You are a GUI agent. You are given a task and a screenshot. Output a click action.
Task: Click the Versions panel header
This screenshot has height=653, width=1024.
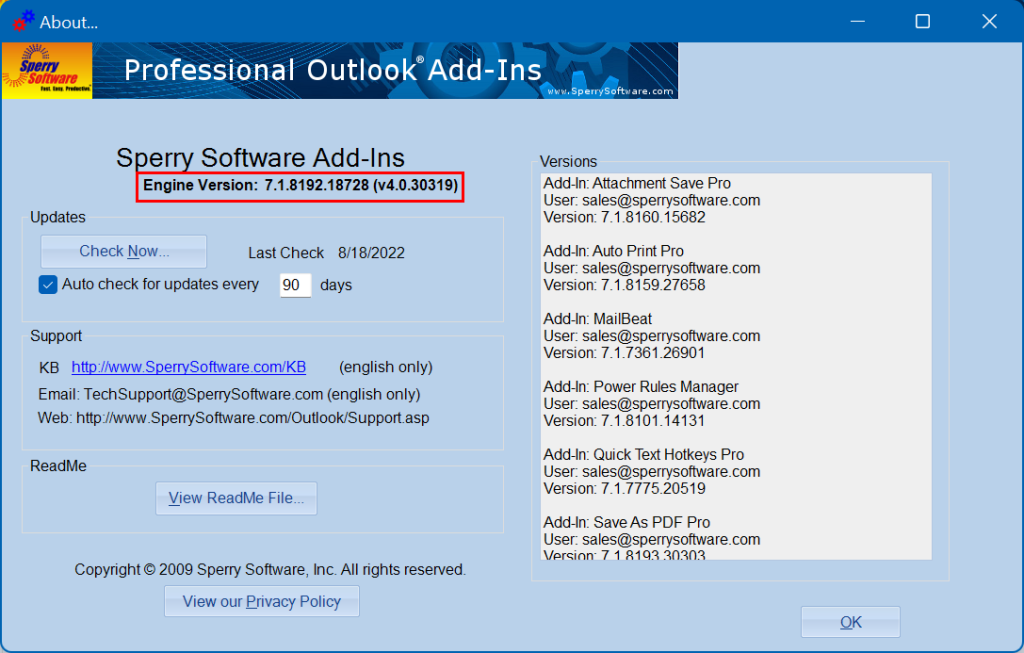[x=568, y=161]
